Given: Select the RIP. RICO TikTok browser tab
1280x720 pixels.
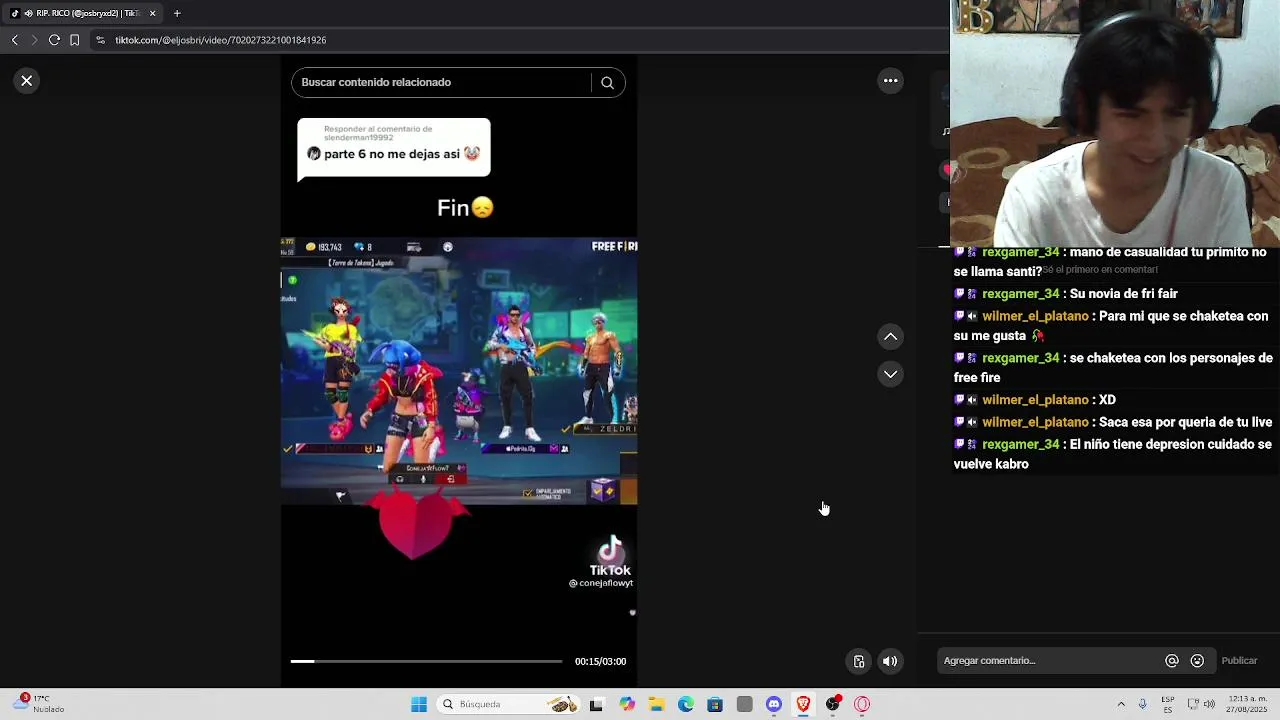Looking at the screenshot, I should point(82,13).
